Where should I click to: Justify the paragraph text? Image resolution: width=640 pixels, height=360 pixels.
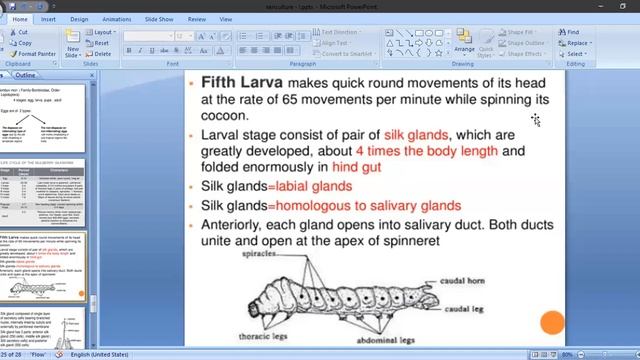point(278,51)
